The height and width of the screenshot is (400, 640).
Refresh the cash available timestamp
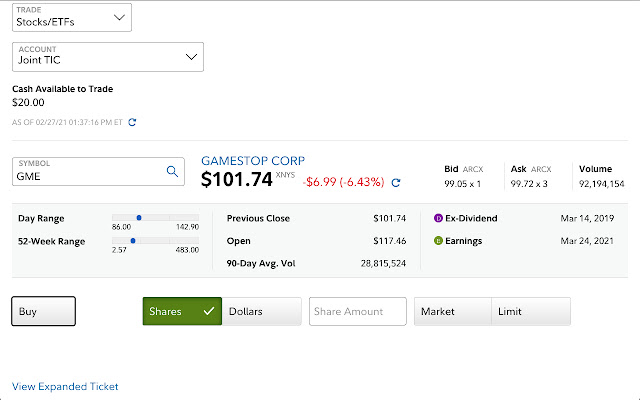pyautogui.click(x=132, y=122)
